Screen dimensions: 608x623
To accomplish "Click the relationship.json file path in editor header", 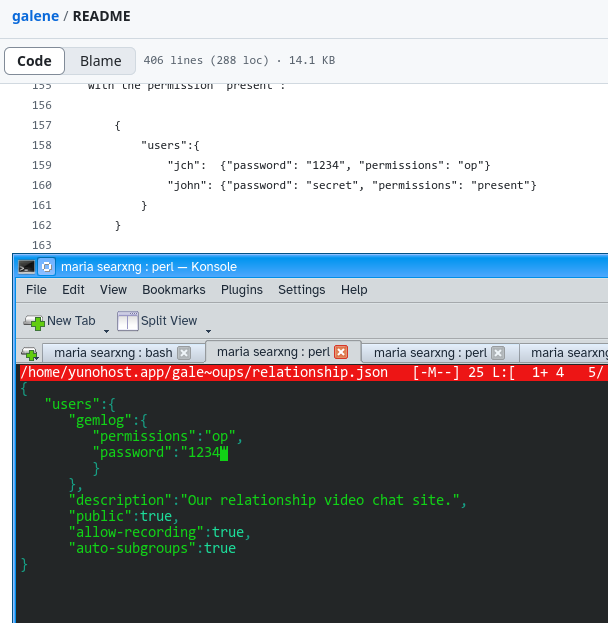I will [204, 373].
